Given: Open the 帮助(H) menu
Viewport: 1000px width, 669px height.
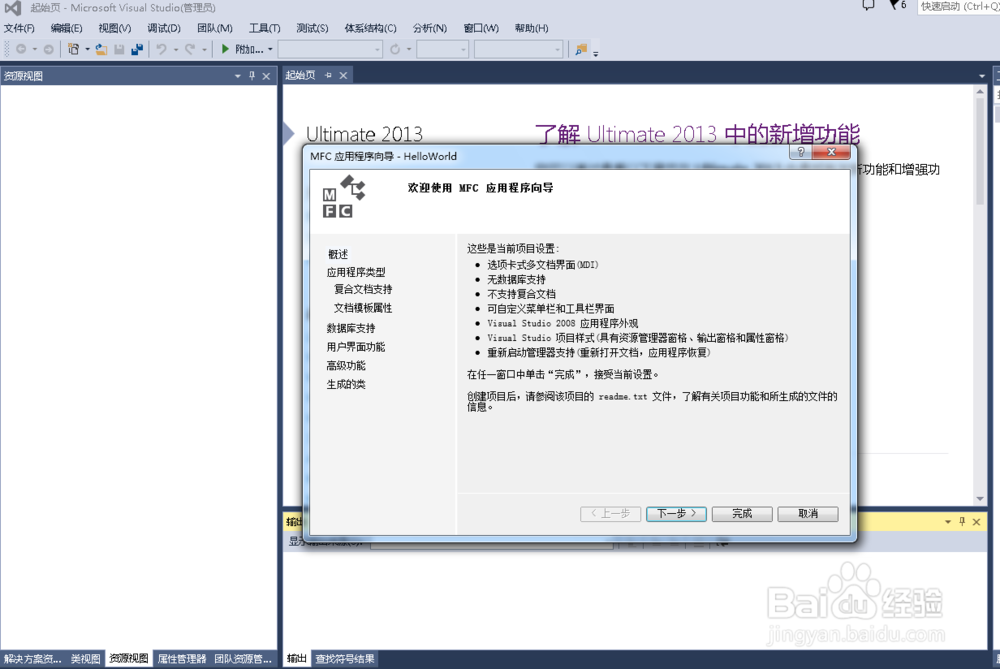Looking at the screenshot, I should click(531, 28).
